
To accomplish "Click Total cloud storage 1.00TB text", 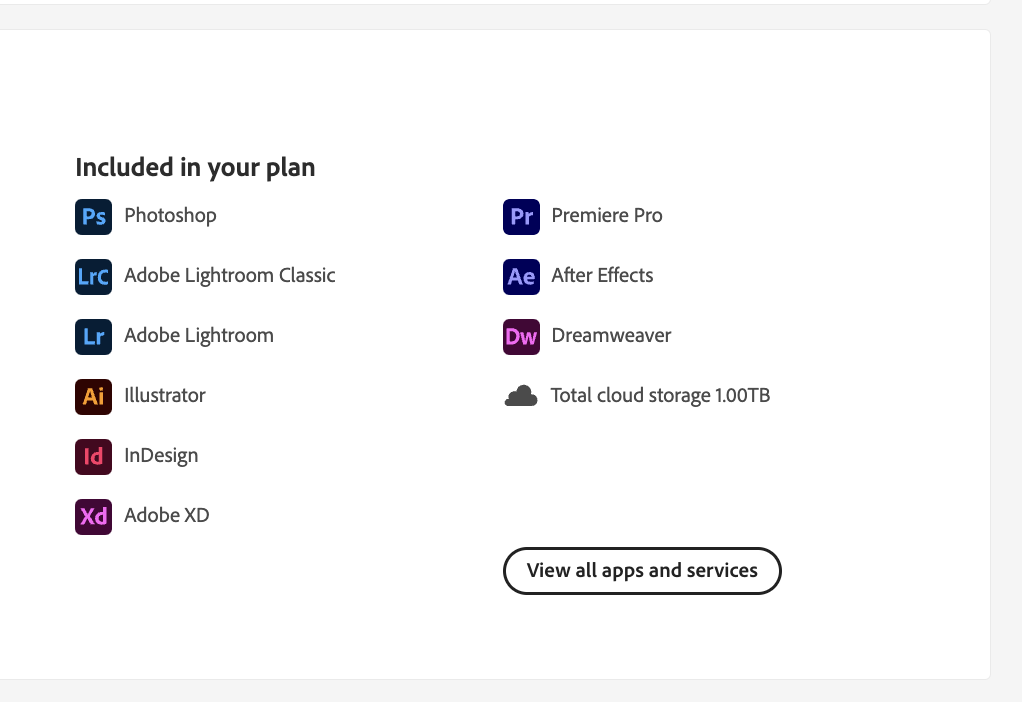I will tap(660, 396).
